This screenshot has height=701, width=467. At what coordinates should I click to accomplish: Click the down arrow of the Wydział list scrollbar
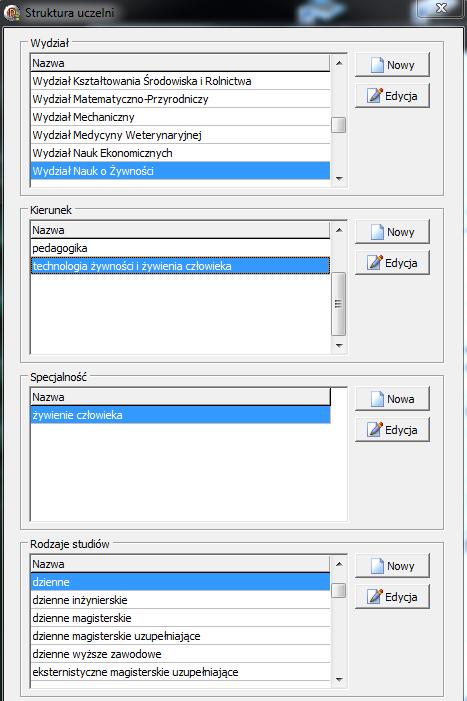point(339,179)
